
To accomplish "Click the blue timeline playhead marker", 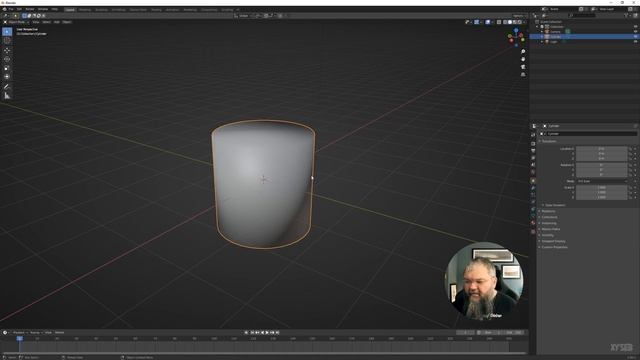I will coord(19,338).
